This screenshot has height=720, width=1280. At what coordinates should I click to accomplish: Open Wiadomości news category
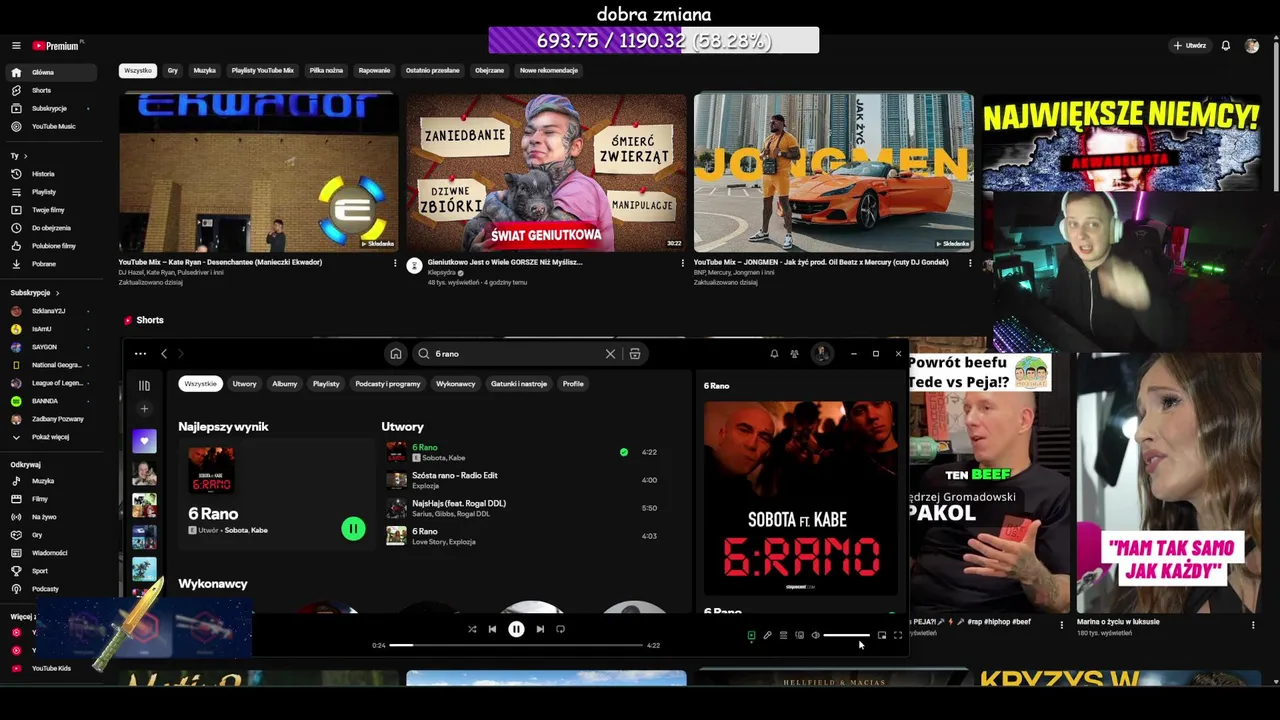(x=50, y=553)
